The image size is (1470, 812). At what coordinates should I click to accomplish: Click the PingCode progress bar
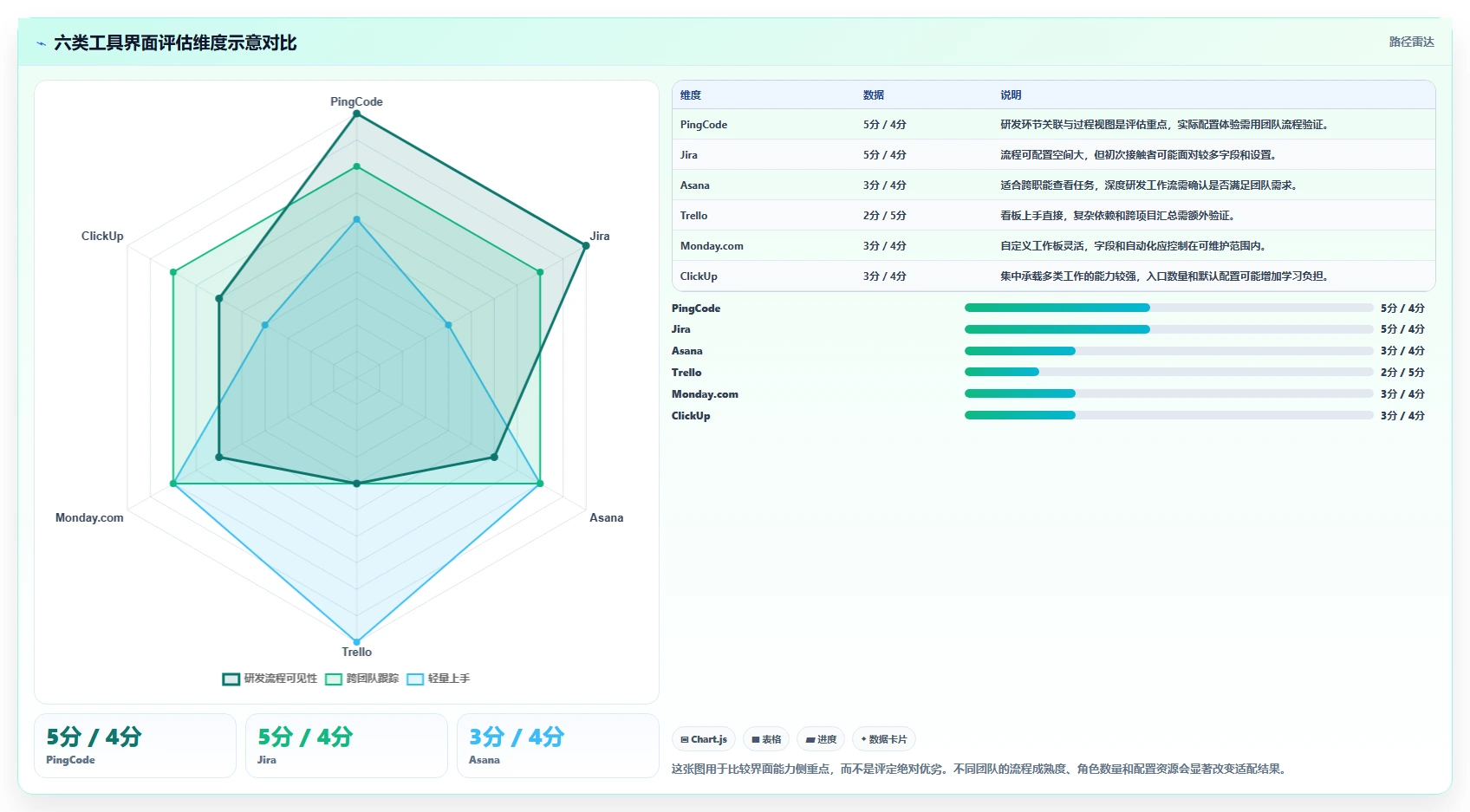(x=1168, y=308)
